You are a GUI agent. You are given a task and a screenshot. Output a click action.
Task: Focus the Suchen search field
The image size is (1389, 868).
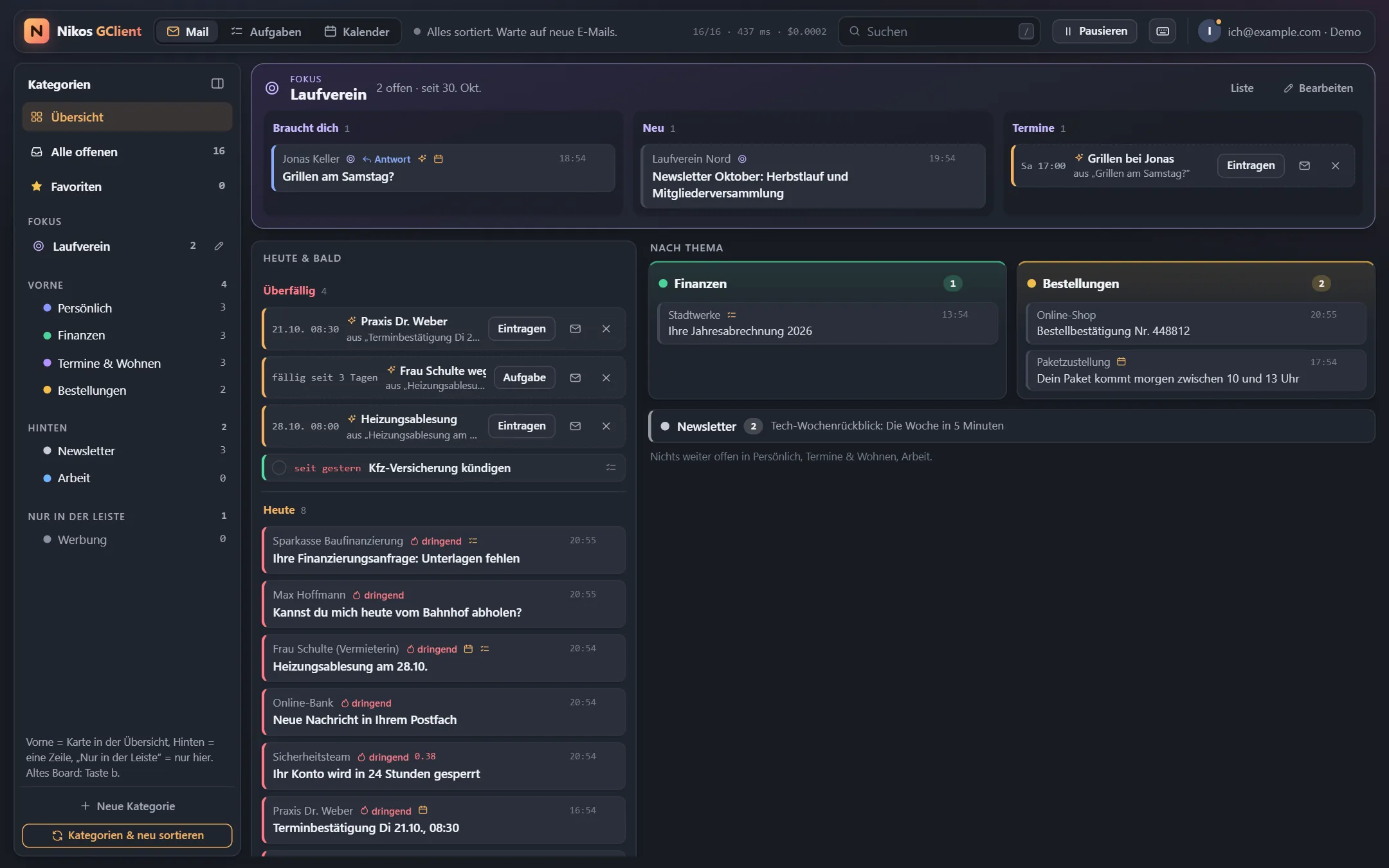(x=939, y=32)
